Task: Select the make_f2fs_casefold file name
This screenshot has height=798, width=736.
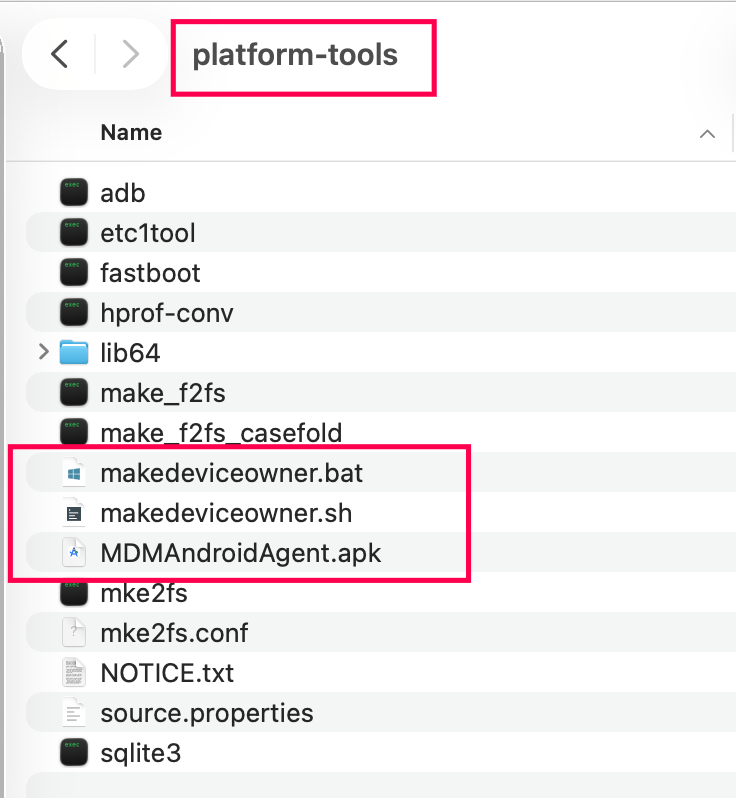Action: 221,433
